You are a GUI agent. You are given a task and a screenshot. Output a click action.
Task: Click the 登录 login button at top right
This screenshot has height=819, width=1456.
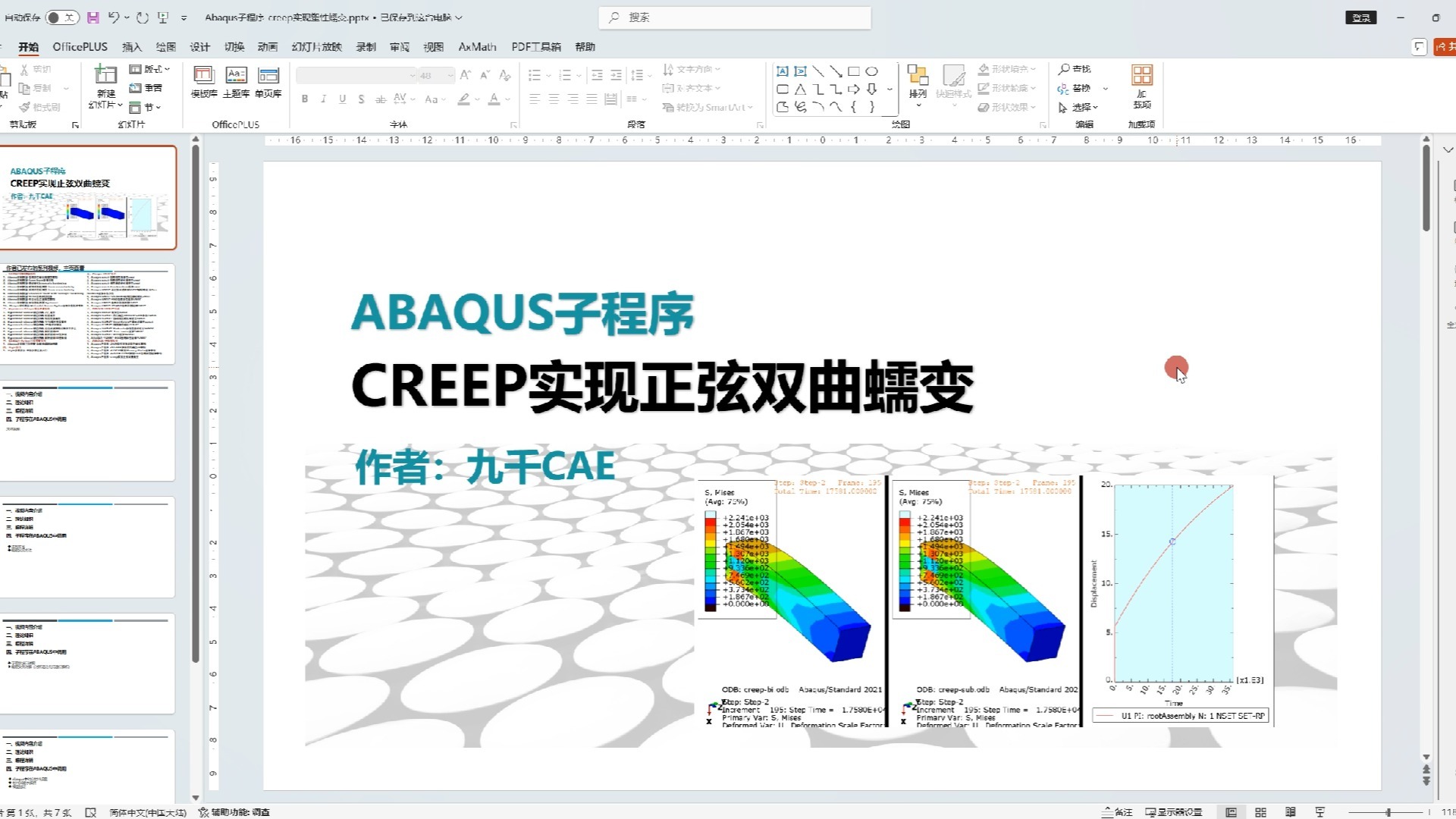[x=1360, y=17]
